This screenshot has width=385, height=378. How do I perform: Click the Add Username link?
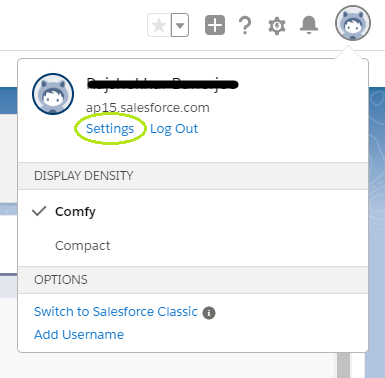point(79,335)
